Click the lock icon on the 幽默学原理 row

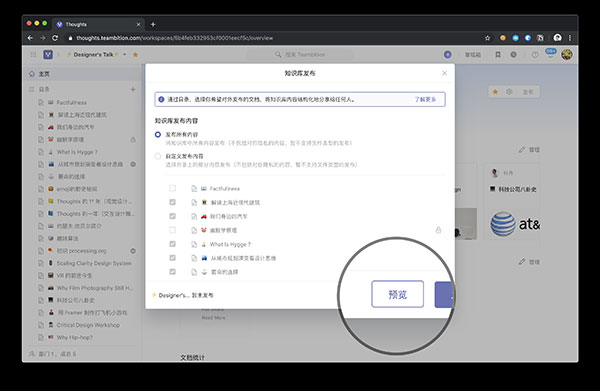[x=439, y=230]
